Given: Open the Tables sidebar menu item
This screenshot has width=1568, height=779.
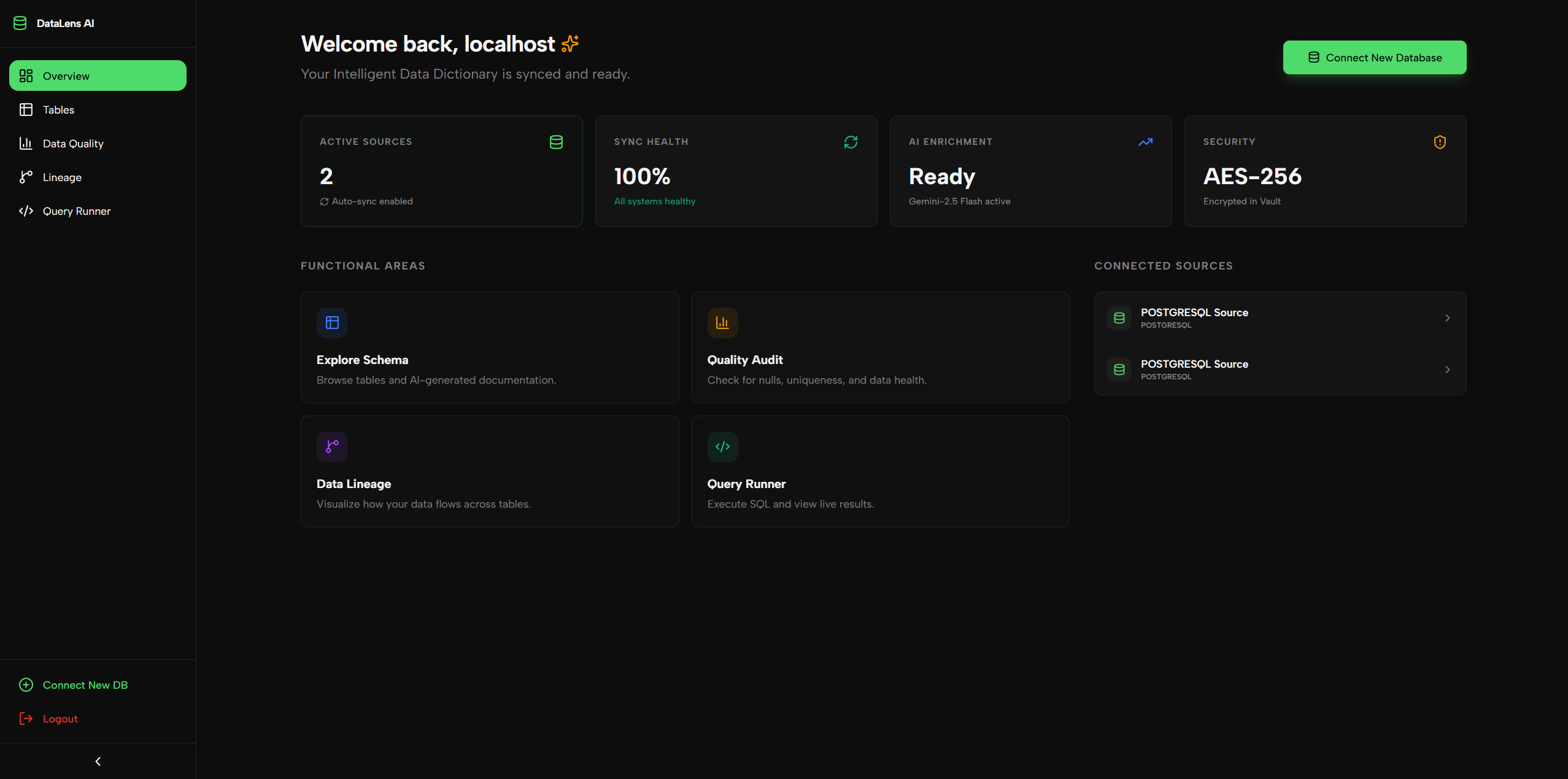Looking at the screenshot, I should (x=58, y=110).
